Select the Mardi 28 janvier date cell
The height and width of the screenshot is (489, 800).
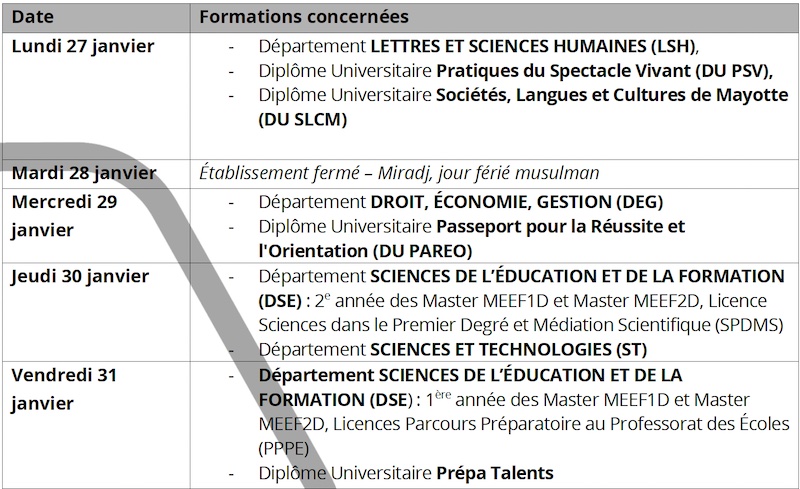[x=96, y=174]
